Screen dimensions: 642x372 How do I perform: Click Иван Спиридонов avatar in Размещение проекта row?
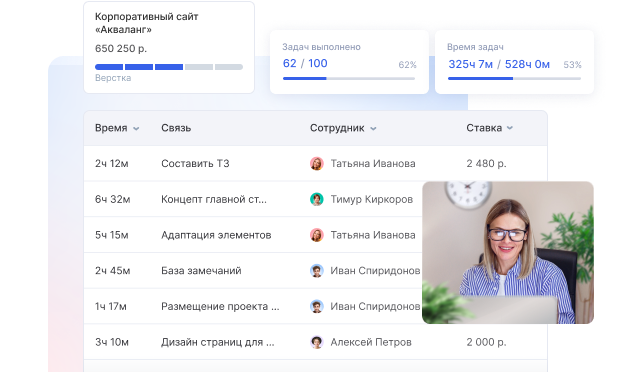[316, 306]
